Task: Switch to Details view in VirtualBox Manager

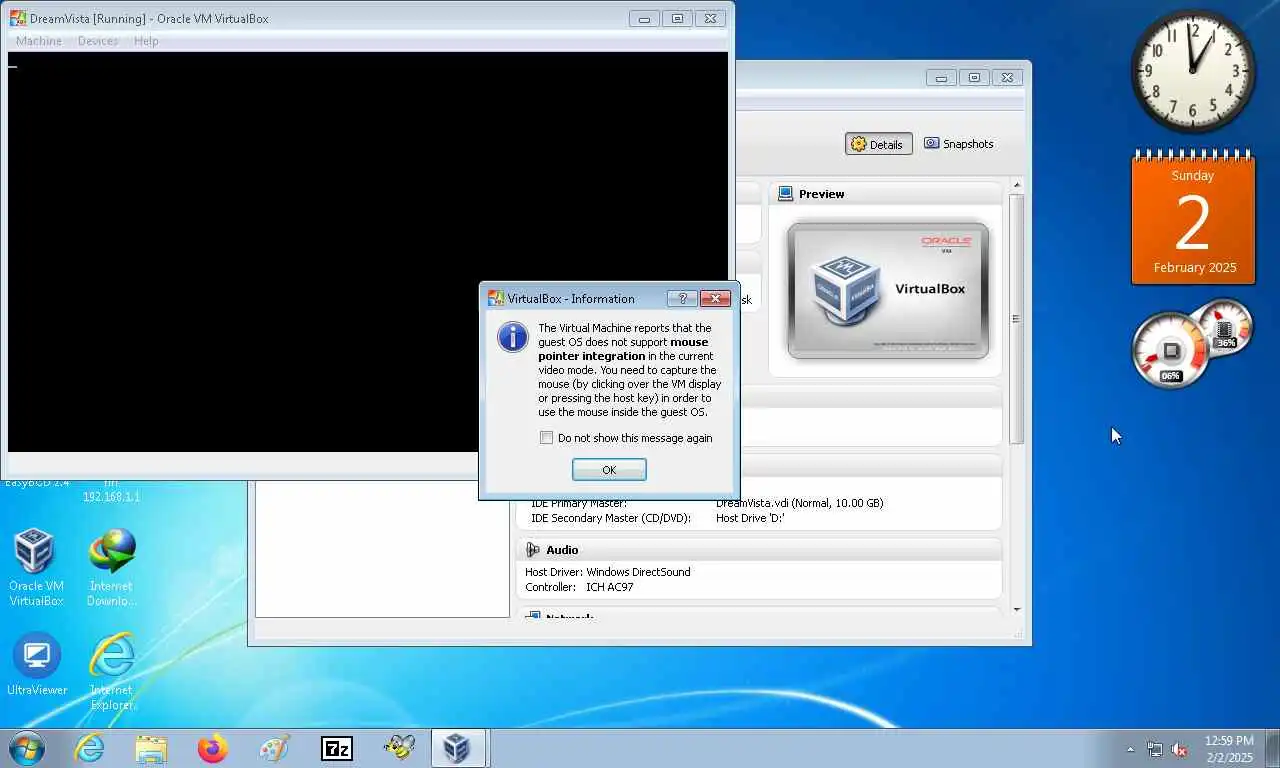Action: 877,144
